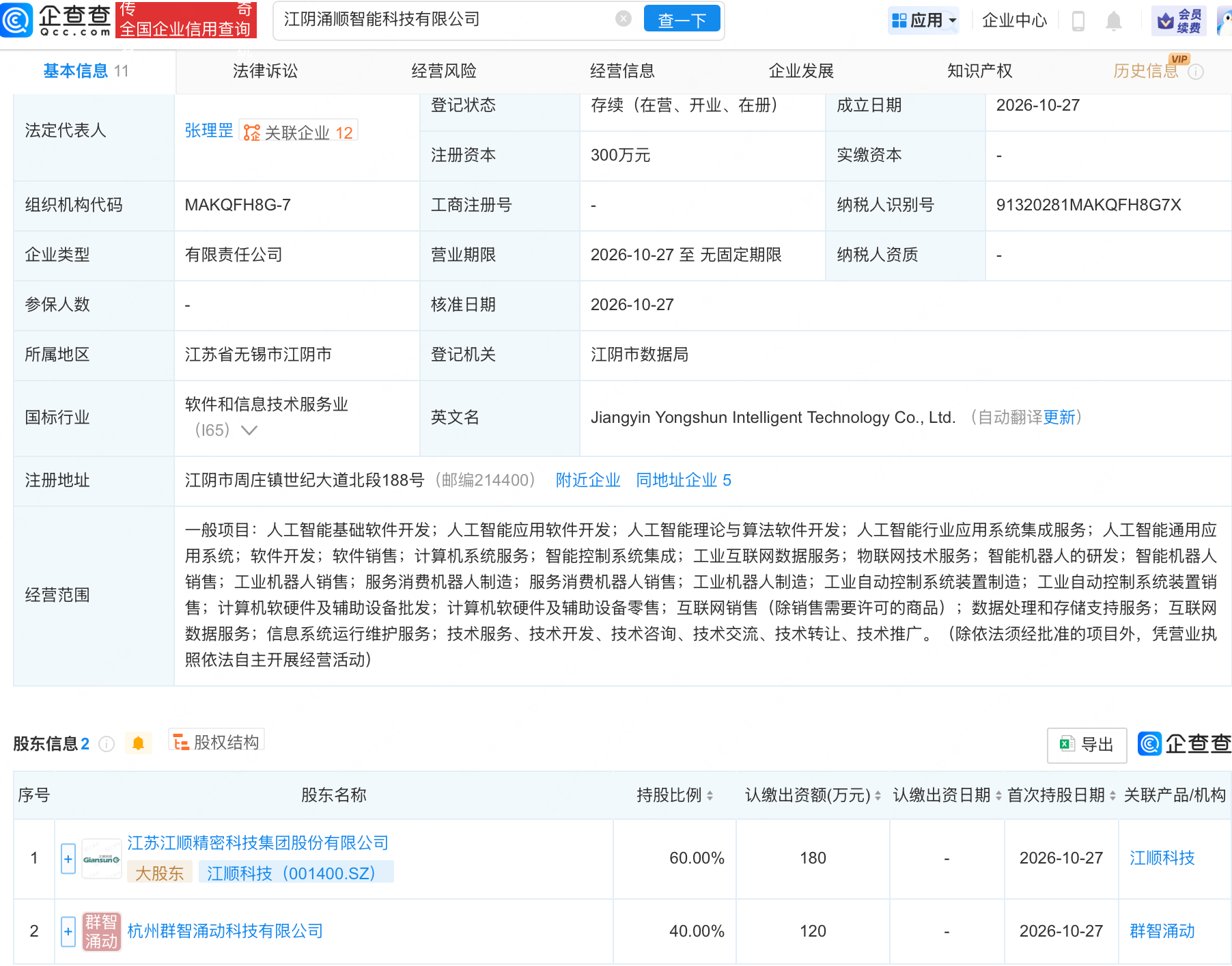Screen dimensions: 1232x966
Task: Click the 群智涌动 logo thumbnail in row 2
Action: click(101, 931)
